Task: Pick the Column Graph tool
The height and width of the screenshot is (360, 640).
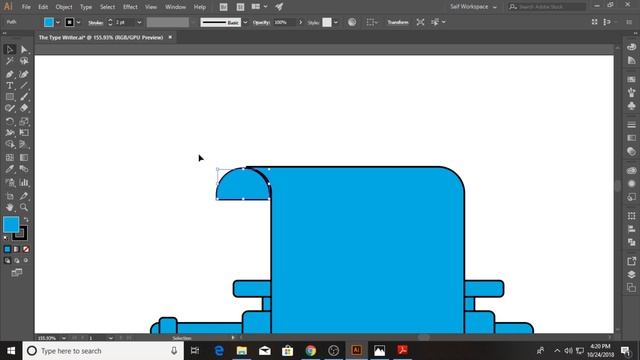Action: [24, 182]
